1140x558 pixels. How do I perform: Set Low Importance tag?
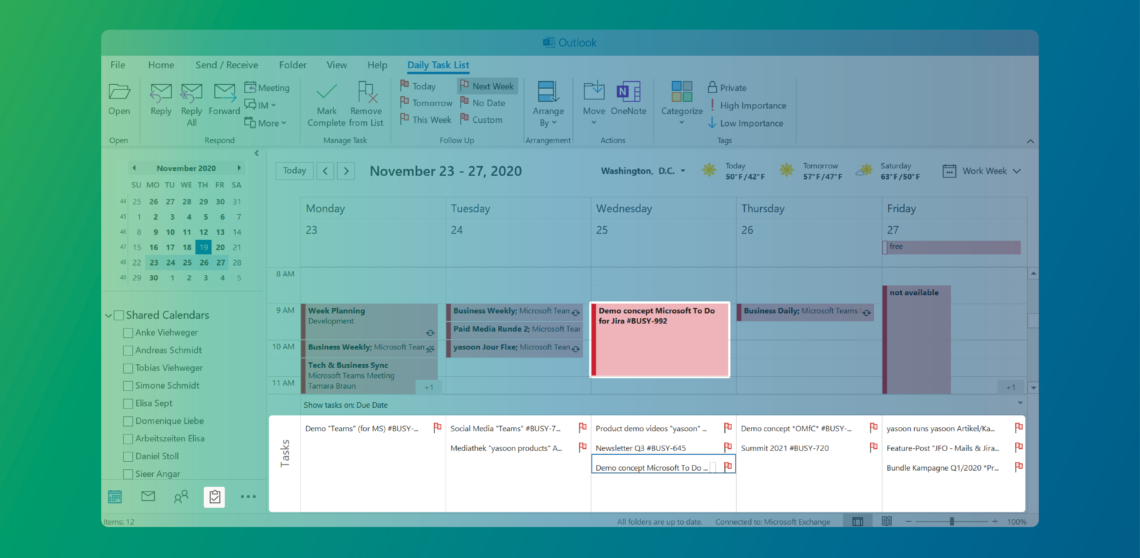[x=745, y=123]
